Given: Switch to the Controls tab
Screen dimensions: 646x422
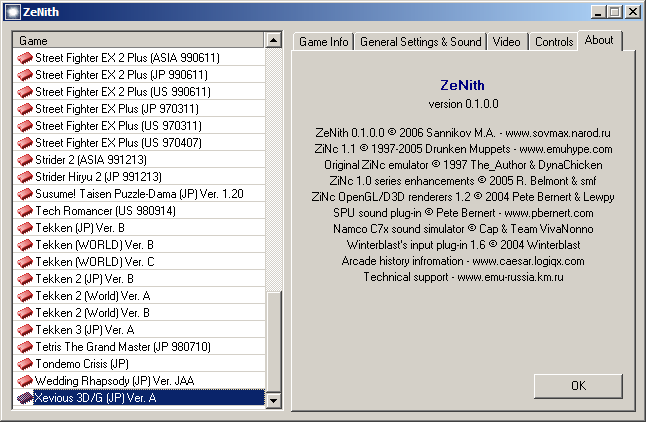Looking at the screenshot, I should (x=554, y=42).
